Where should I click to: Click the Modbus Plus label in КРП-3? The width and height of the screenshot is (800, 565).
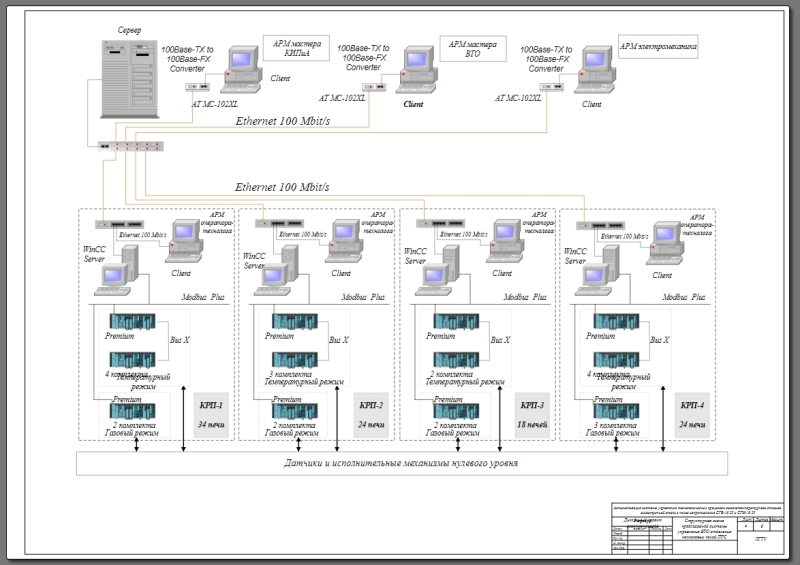tap(525, 297)
